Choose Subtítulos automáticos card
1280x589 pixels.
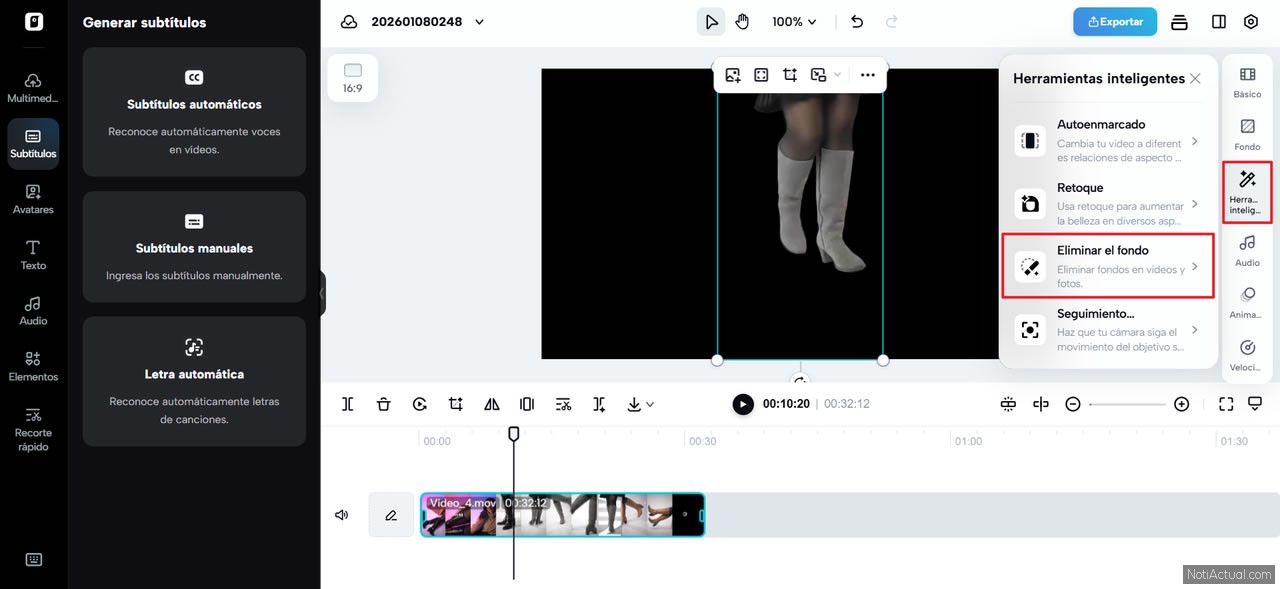[194, 112]
